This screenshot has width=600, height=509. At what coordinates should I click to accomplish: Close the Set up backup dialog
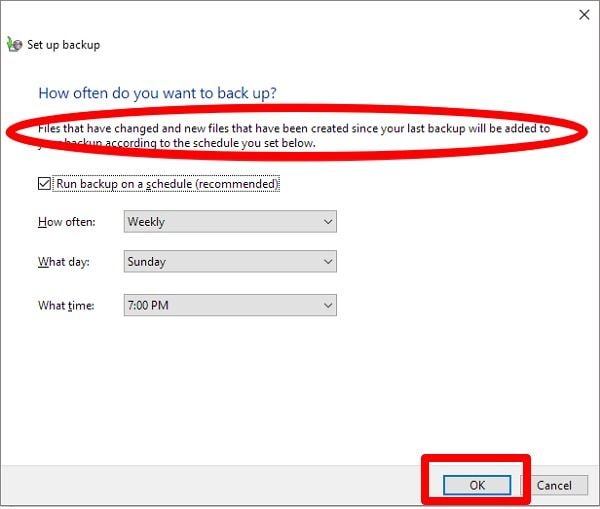(x=583, y=14)
